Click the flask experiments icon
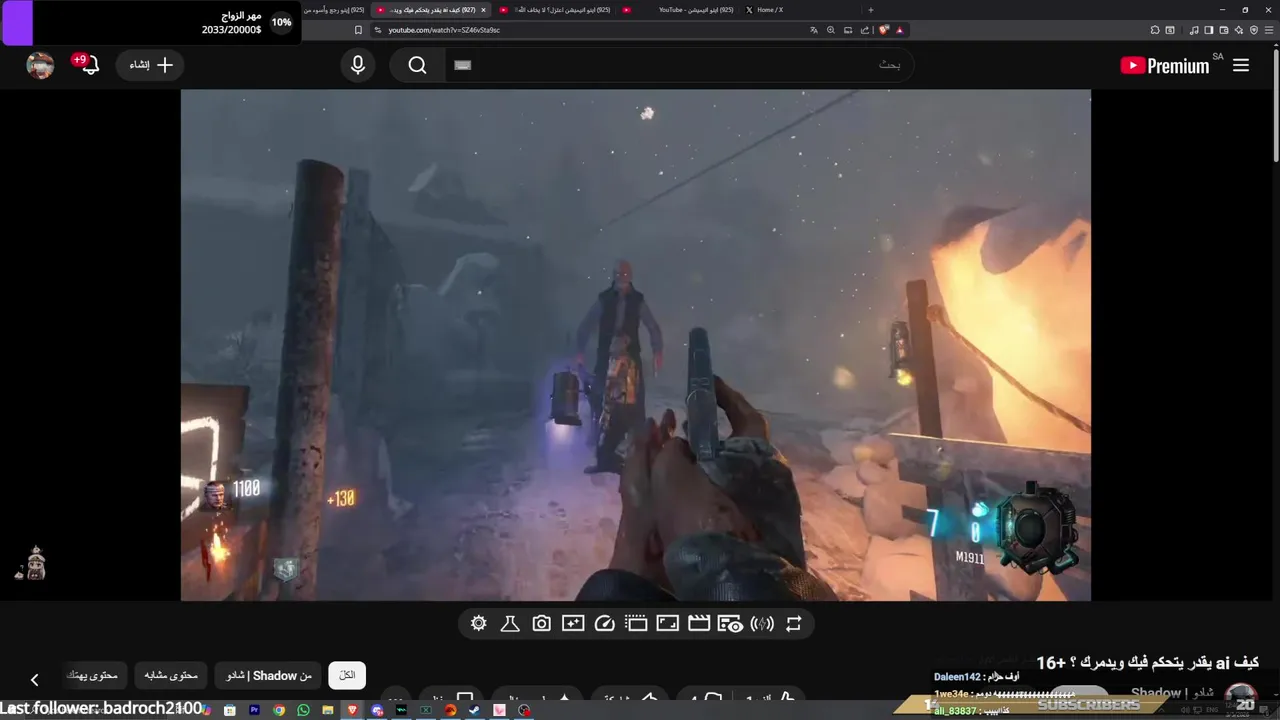 510,624
